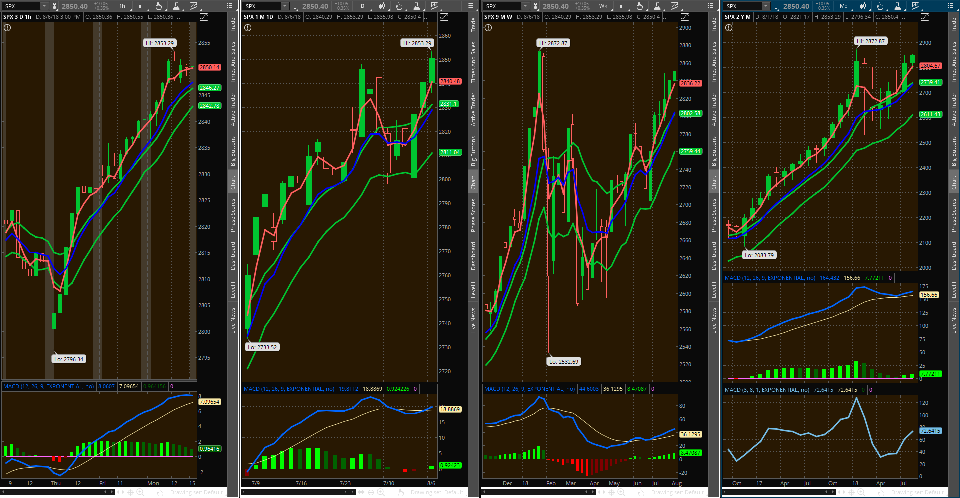Open Drawing set Default selector below second chart
Viewport: 960px width, 498px height.
tap(438, 492)
